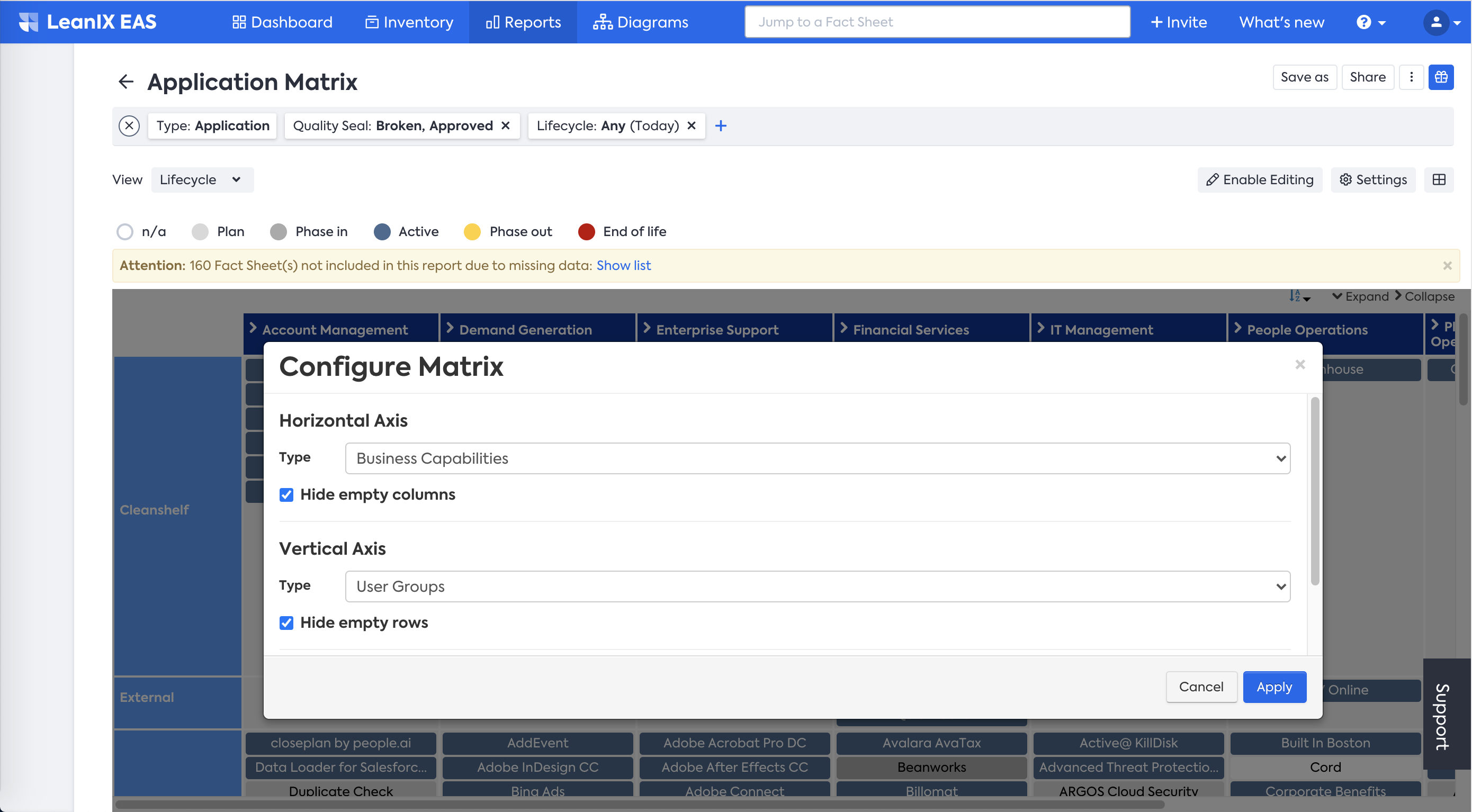Uncheck Hide empty rows checkbox

pyautogui.click(x=286, y=623)
